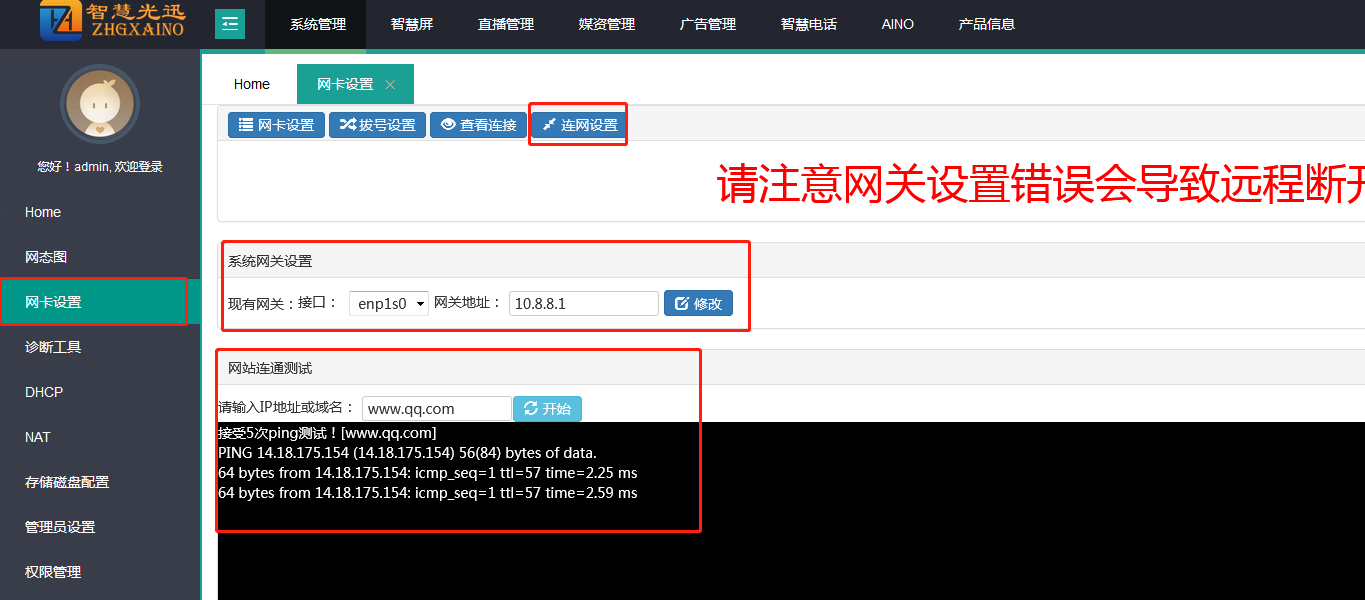Open 直播管理 in top menu
Image resolution: width=1365 pixels, height=600 pixels.
click(x=505, y=24)
